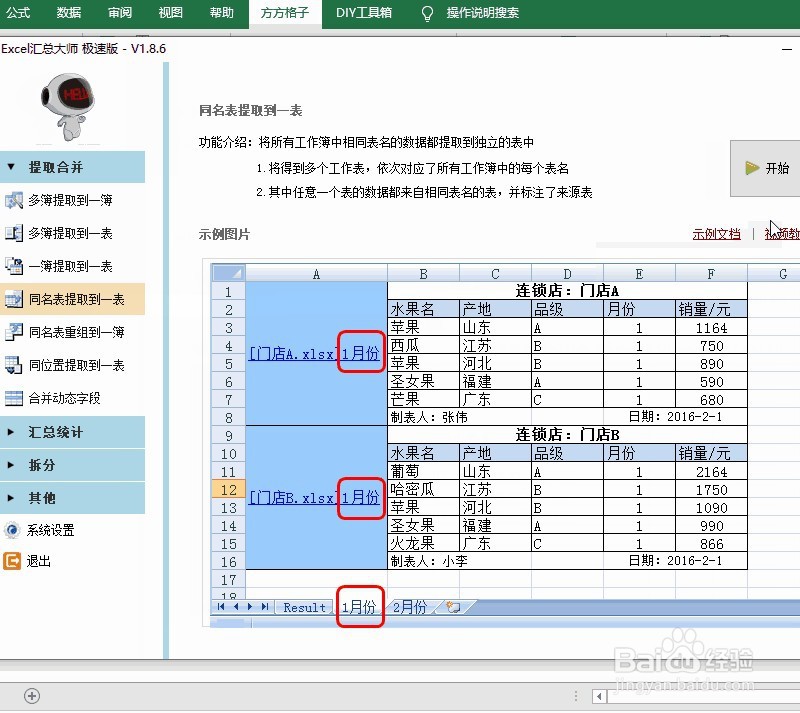Image resolution: width=800 pixels, height=713 pixels.
Task: Open the 数据 ribbon tab
Action: (69, 13)
